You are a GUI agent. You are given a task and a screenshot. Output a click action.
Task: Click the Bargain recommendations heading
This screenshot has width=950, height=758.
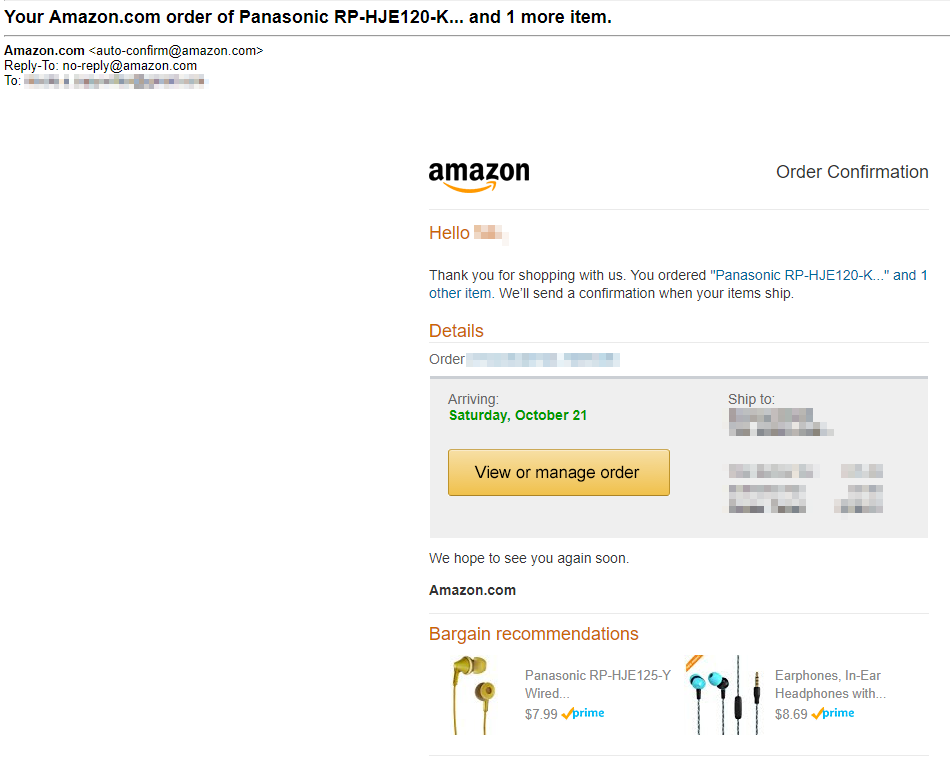[533, 634]
